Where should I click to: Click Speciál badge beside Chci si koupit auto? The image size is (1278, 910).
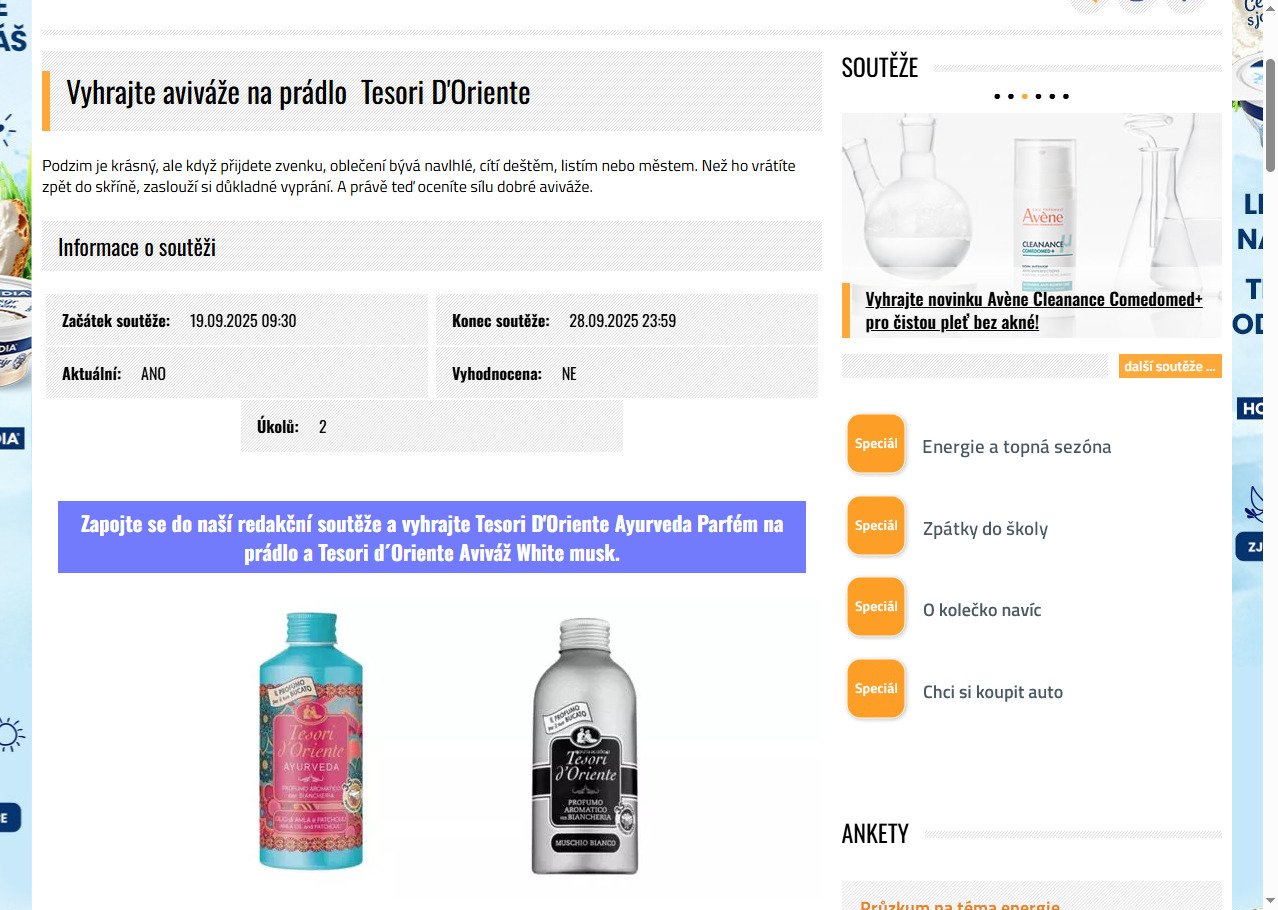click(876, 688)
